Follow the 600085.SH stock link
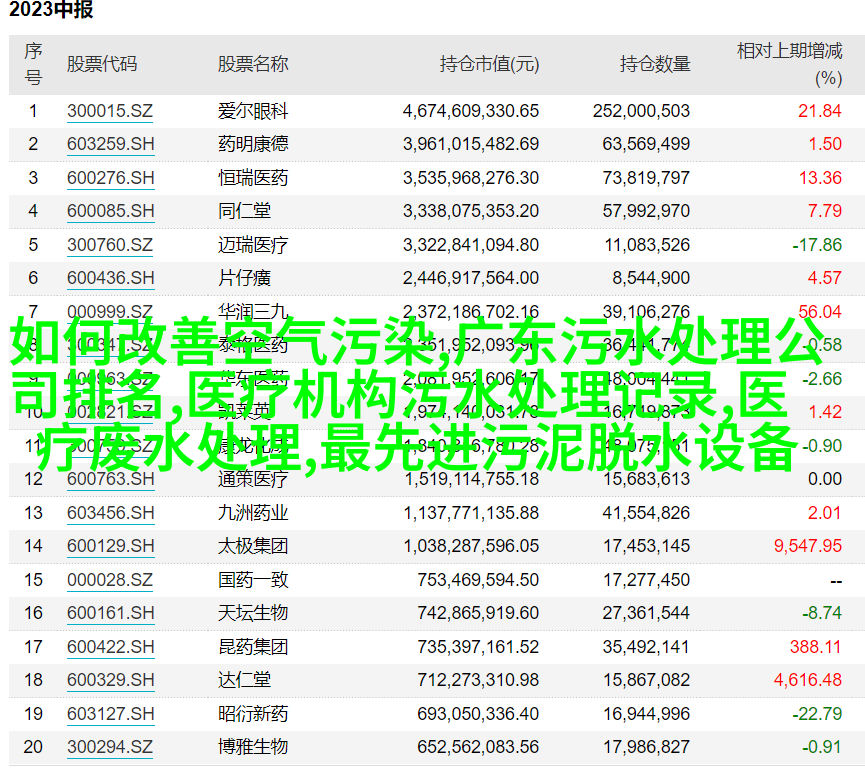The width and height of the screenshot is (865, 776). coord(110,211)
